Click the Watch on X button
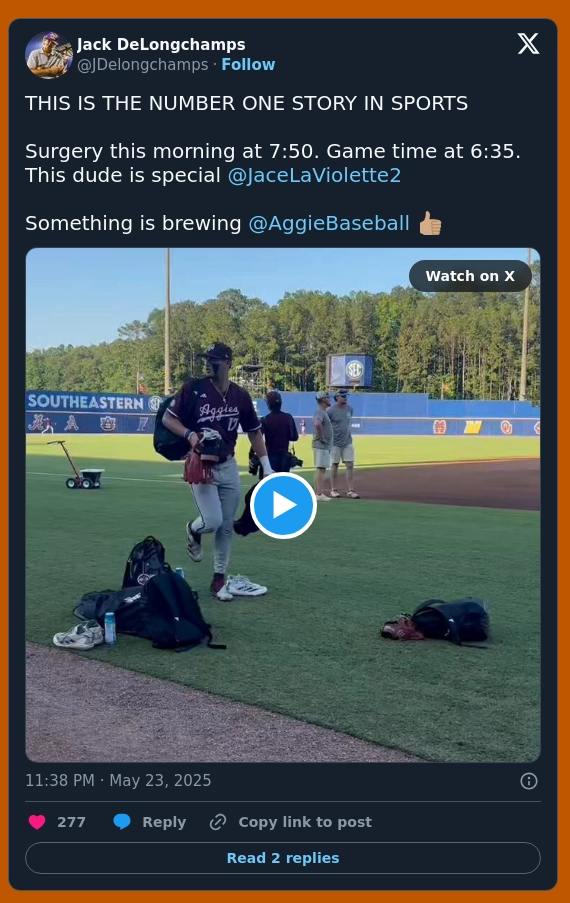Screen dimensions: 570x903 pyautogui.click(x=470, y=276)
